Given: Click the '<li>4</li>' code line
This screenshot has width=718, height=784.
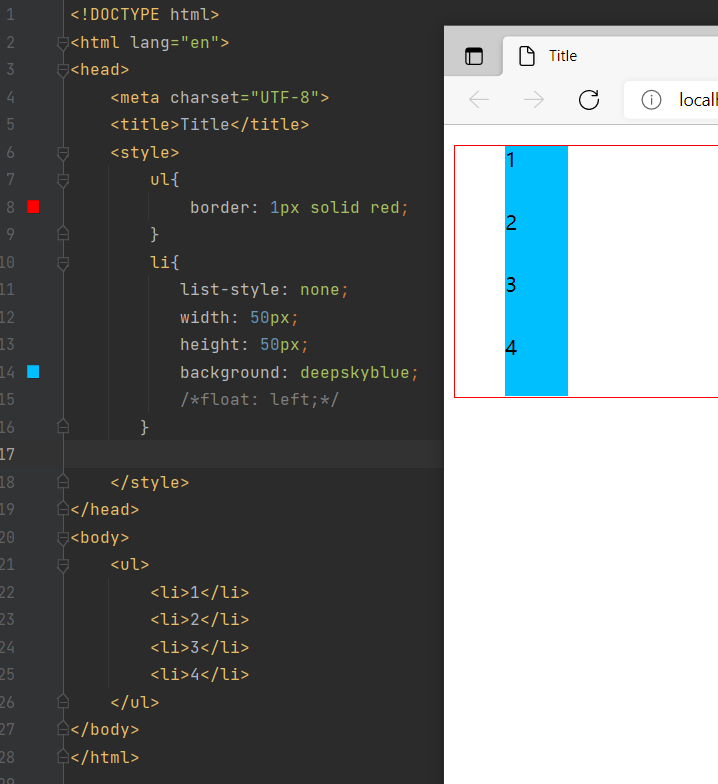Looking at the screenshot, I should pos(200,674).
